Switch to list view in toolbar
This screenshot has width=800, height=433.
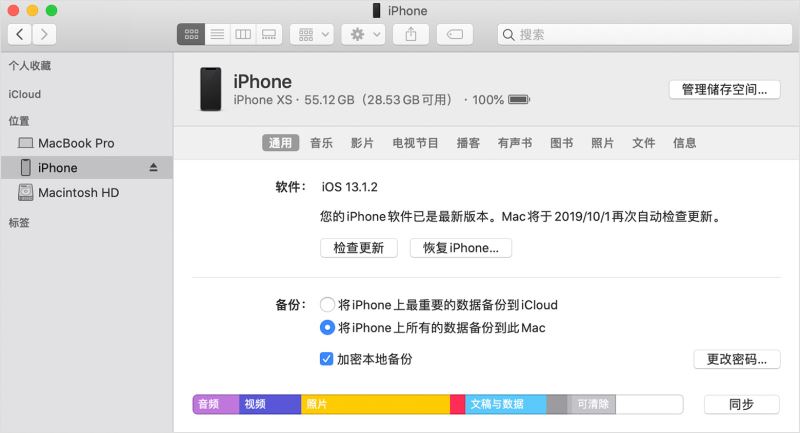[217, 34]
